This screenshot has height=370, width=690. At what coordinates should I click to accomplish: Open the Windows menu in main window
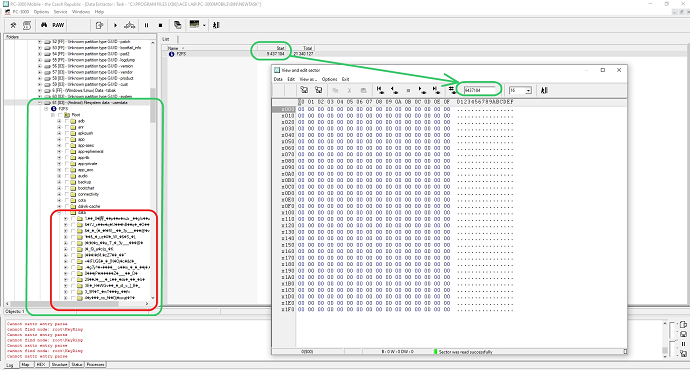[81, 12]
